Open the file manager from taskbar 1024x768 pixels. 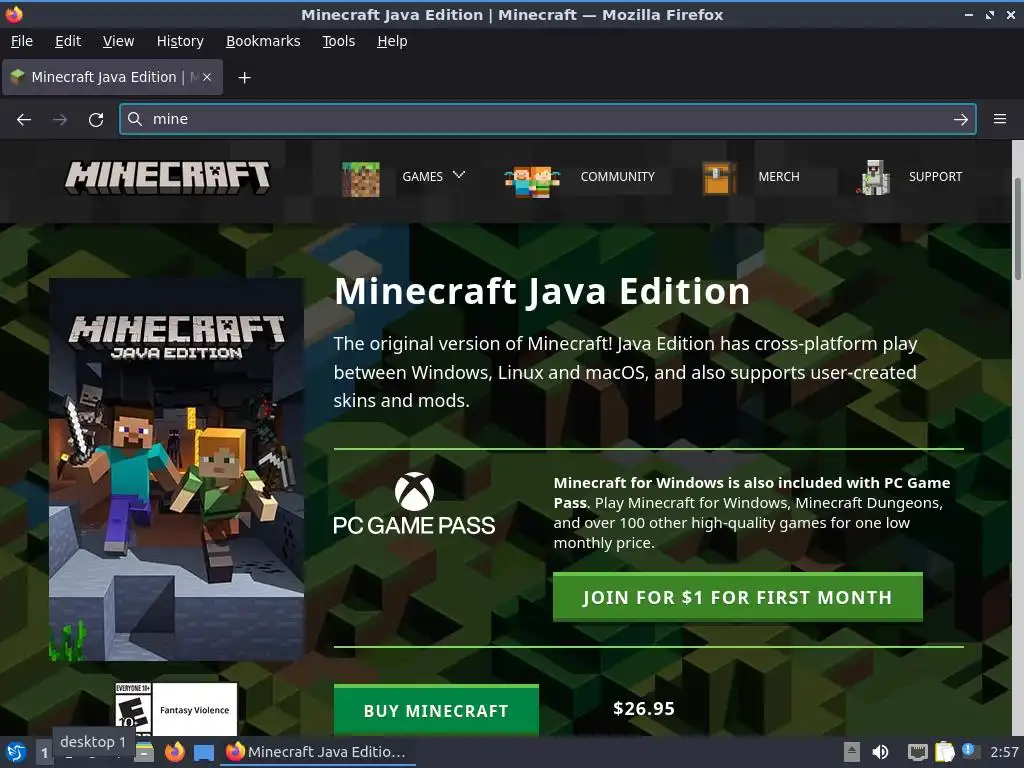[x=144, y=752]
